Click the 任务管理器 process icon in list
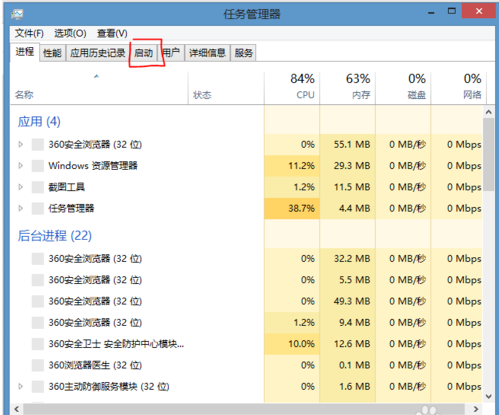This screenshot has width=499, height=415. point(38,208)
